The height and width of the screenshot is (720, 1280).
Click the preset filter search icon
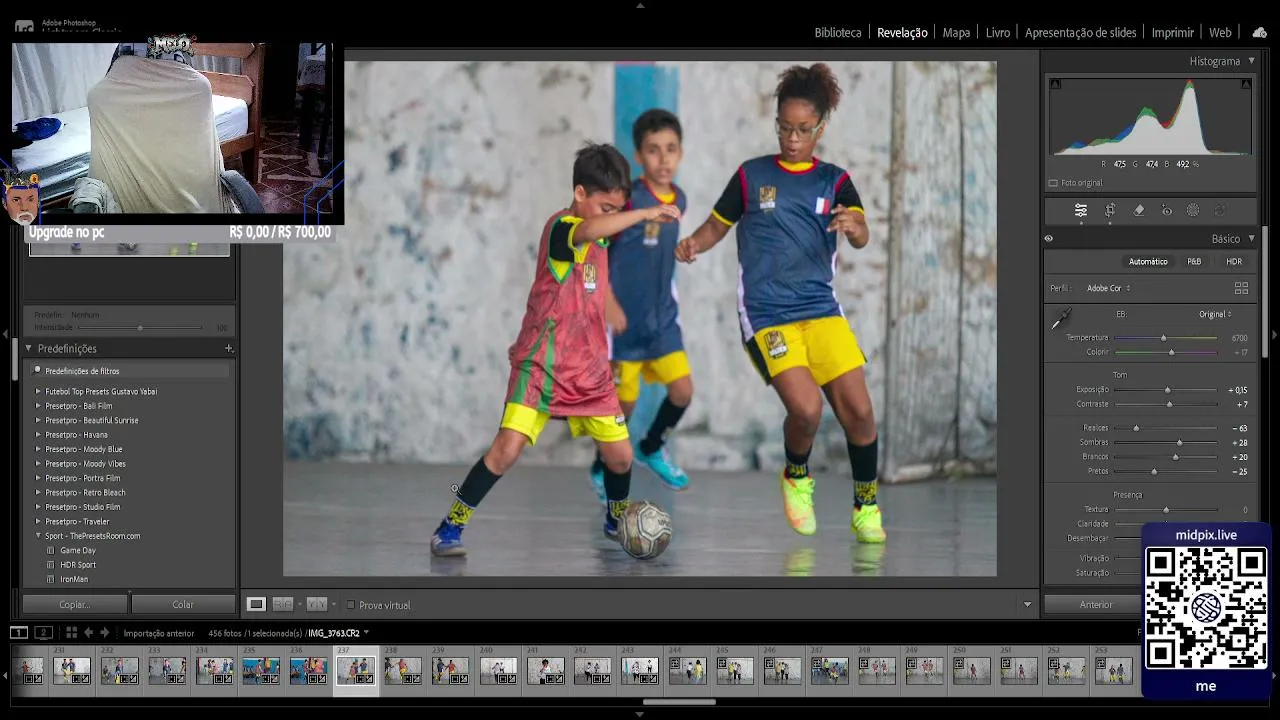[x=37, y=371]
